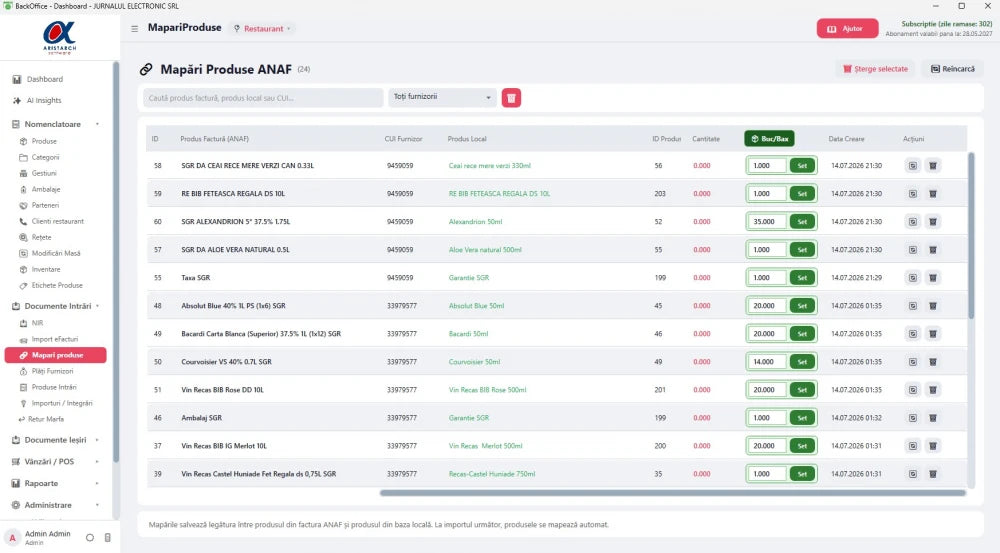Screen dimensions: 1000x553
Task: Click Șterge selectate button
Action: click(875, 69)
